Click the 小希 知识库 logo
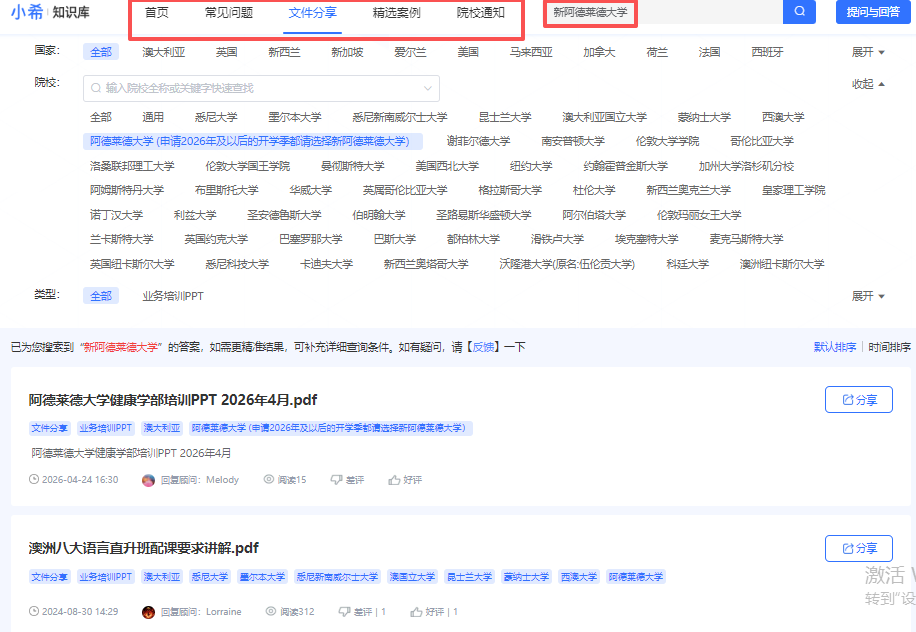Image resolution: width=916 pixels, height=632 pixels. click(50, 12)
